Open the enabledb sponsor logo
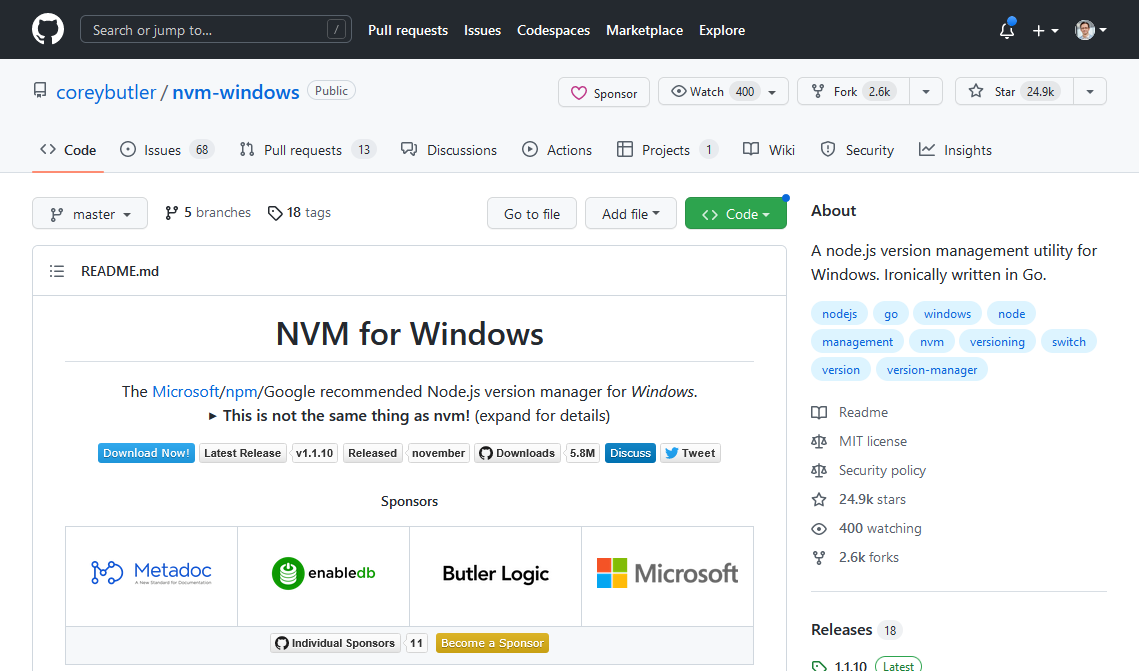The image size is (1139, 671). (x=324, y=573)
